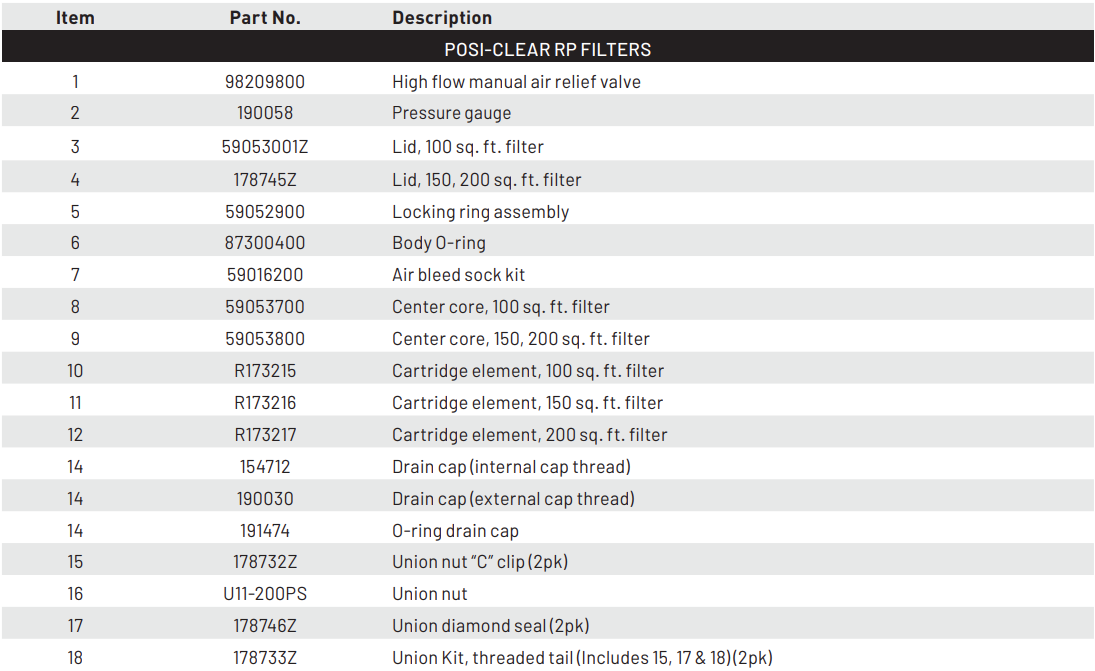Click the O-ring drain cap description
The image size is (1095, 671).
(x=455, y=531)
